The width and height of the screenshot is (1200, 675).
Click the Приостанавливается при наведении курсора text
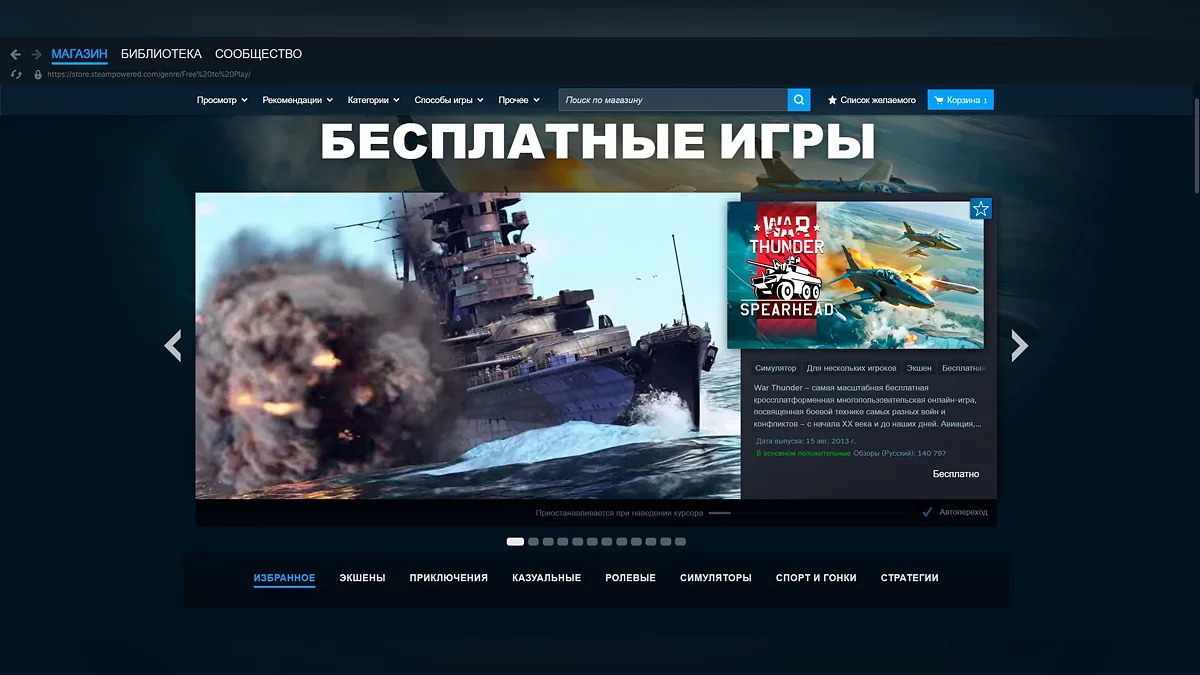click(619, 512)
